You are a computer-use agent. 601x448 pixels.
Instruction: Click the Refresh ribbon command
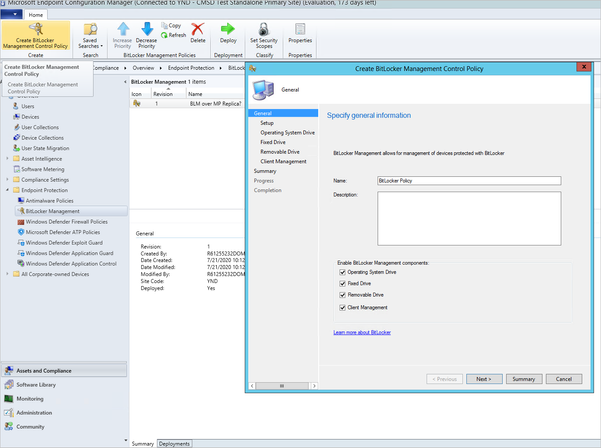(x=173, y=35)
